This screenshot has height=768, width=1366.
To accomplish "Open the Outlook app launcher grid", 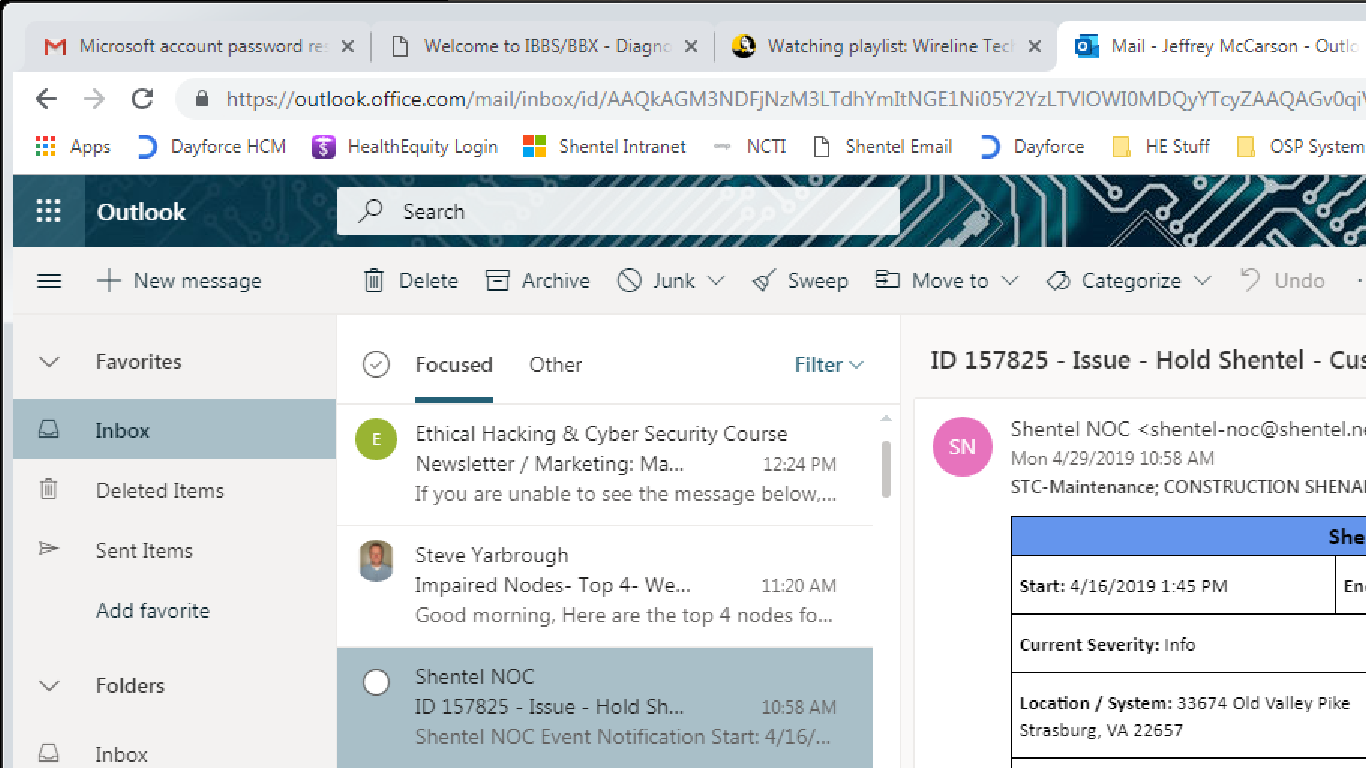I will tap(48, 211).
